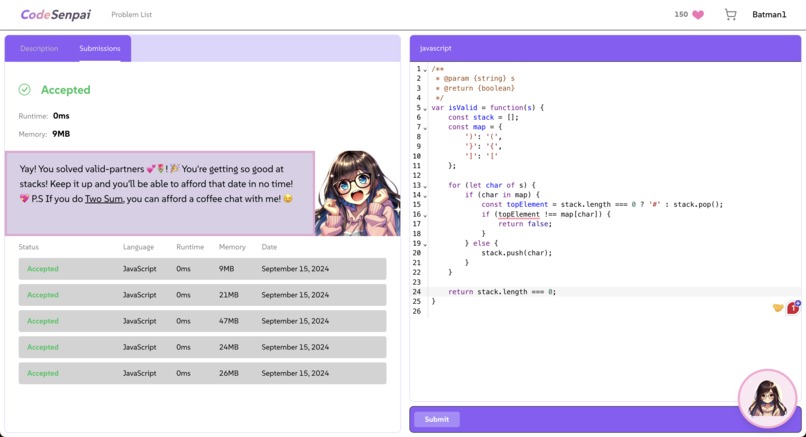This screenshot has height=437, width=806.
Task: Click the Status column header
Action: pyautogui.click(x=29, y=247)
